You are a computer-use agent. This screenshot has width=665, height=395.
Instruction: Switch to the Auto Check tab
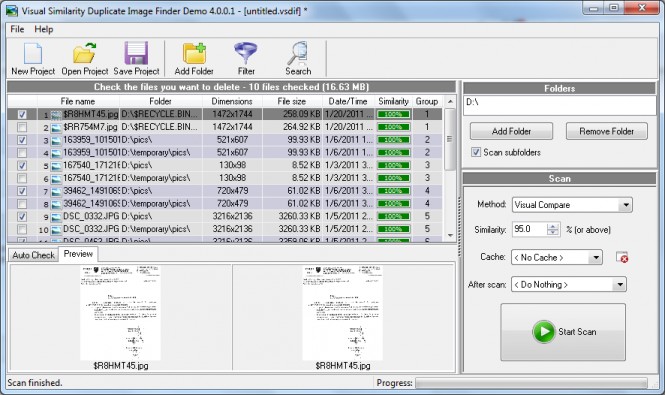(x=34, y=255)
